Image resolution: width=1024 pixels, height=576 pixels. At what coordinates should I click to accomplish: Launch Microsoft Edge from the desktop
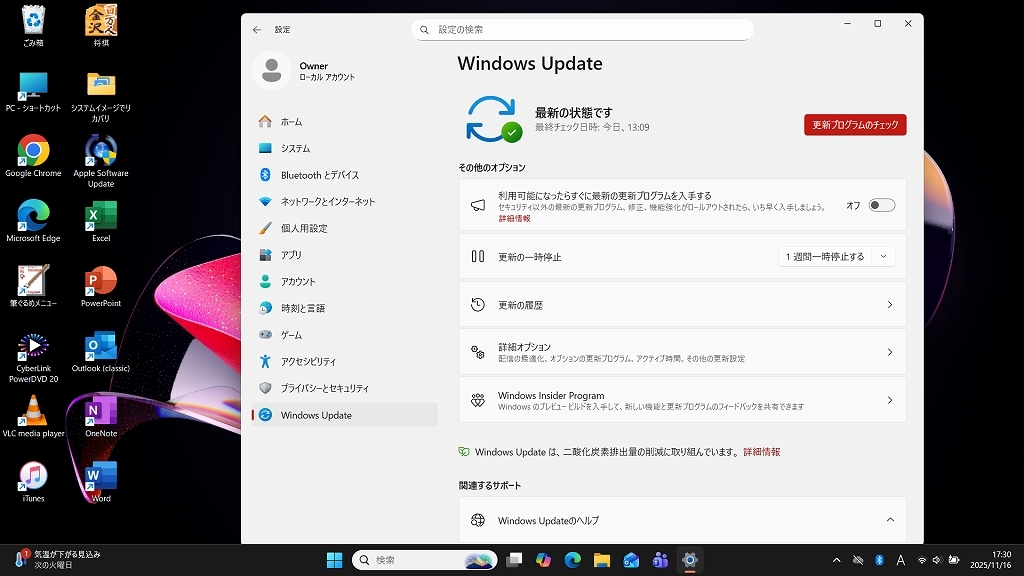point(33,221)
